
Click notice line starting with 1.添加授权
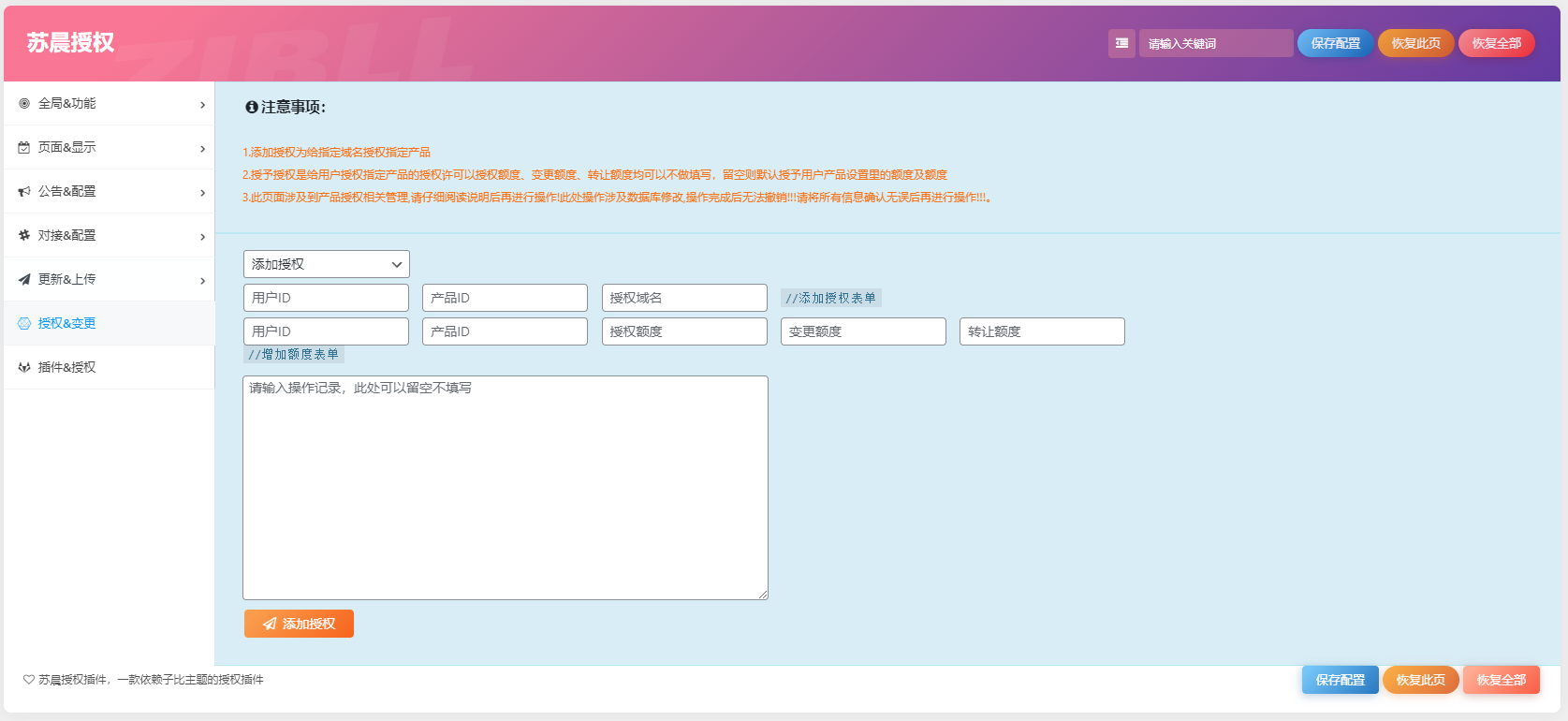pos(336,152)
